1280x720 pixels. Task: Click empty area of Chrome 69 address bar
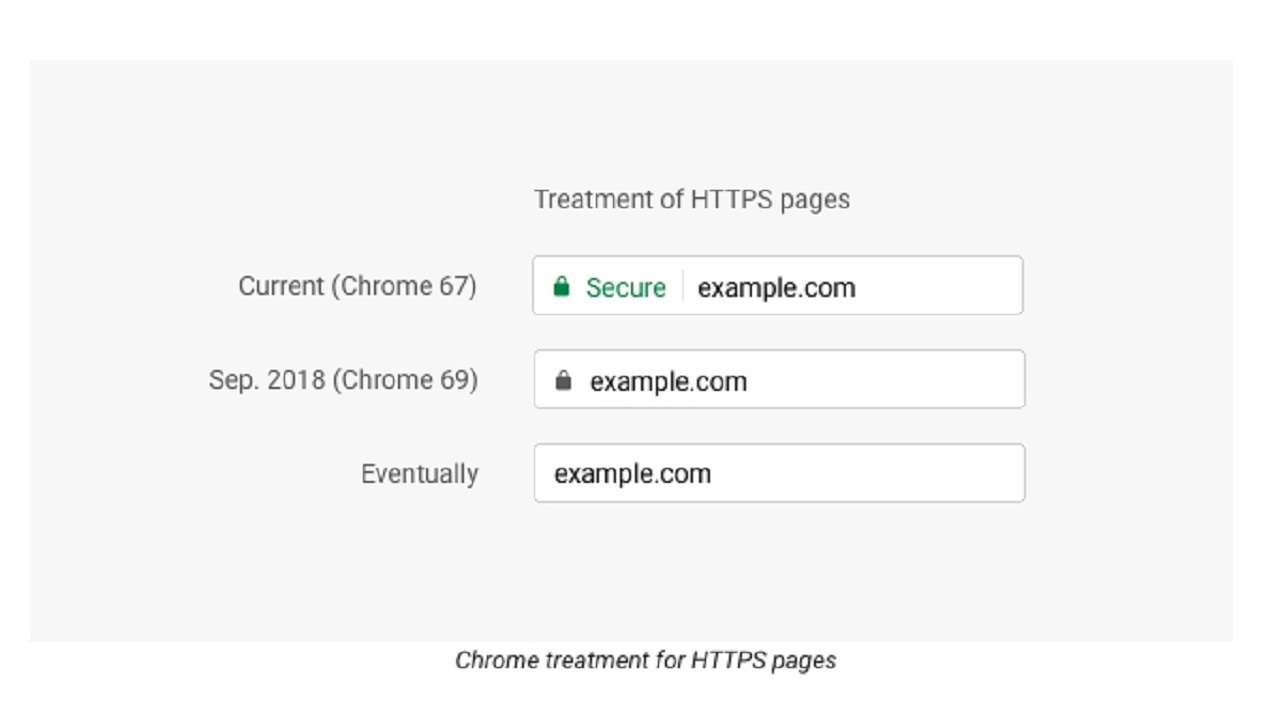coord(885,379)
